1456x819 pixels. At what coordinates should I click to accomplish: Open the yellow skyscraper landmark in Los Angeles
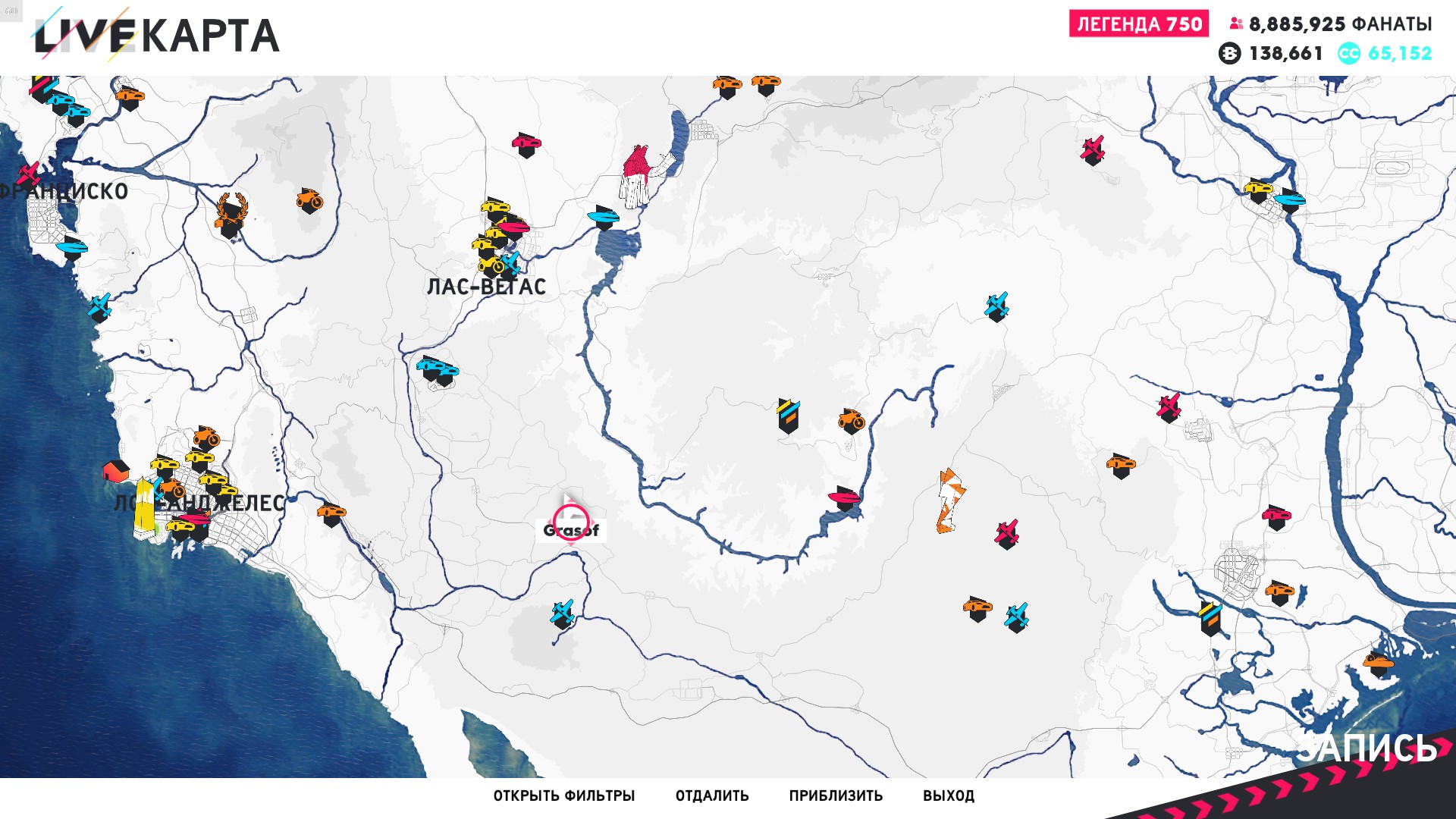pyautogui.click(x=144, y=508)
